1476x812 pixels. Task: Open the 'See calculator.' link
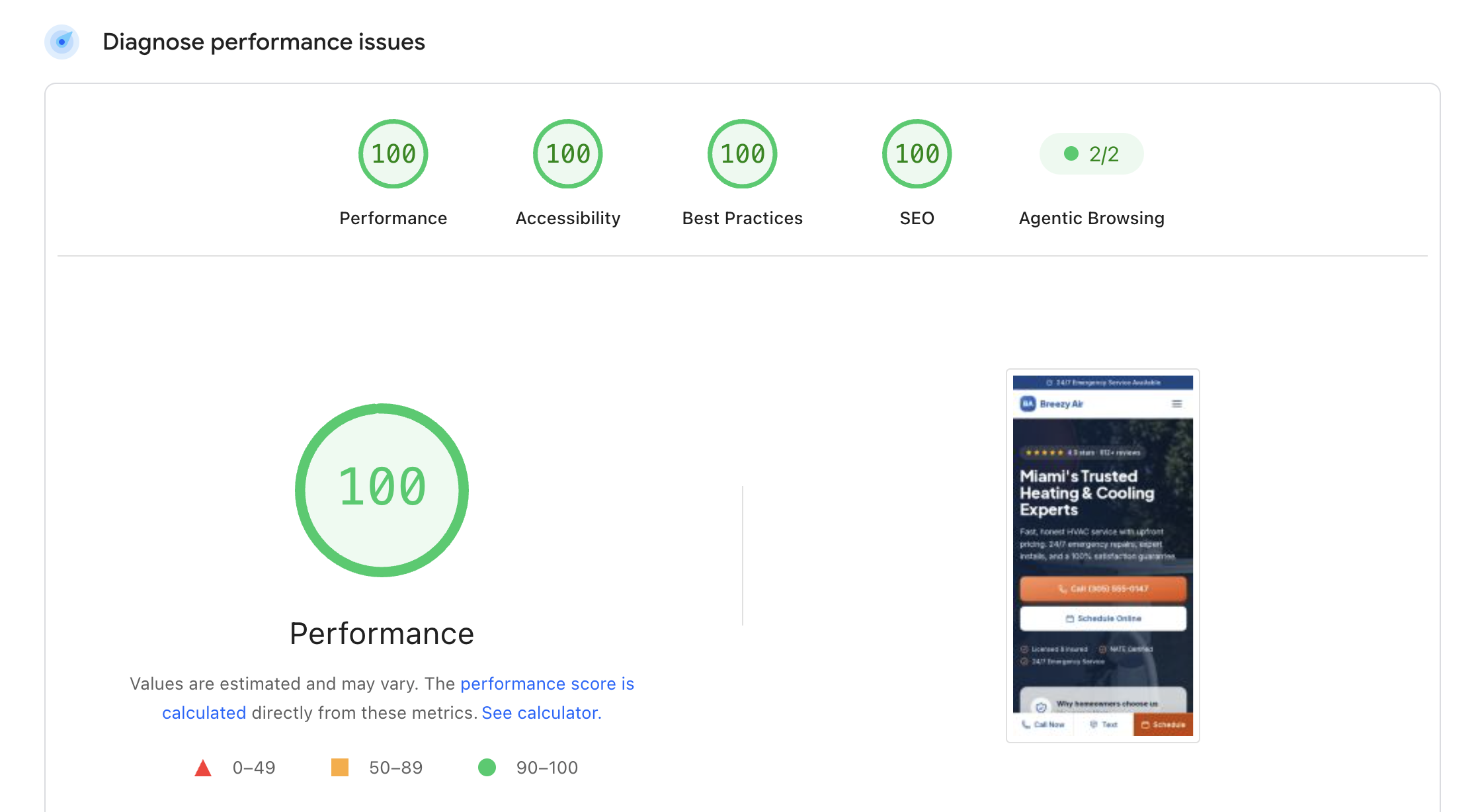[542, 713]
